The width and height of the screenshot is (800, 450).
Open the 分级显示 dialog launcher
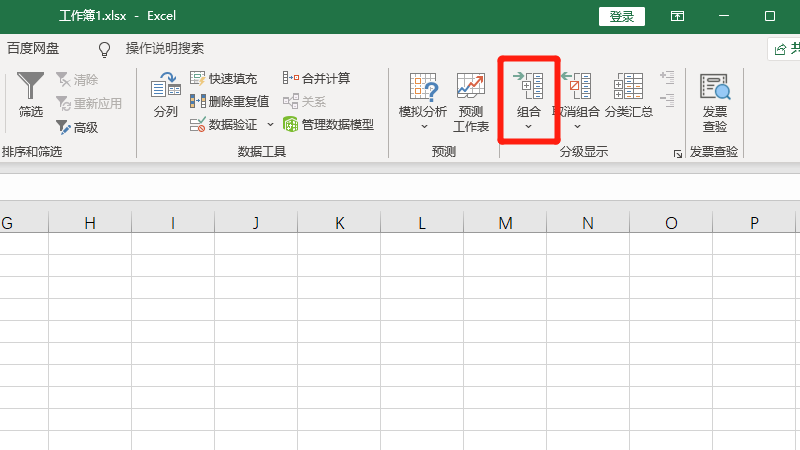(677, 154)
